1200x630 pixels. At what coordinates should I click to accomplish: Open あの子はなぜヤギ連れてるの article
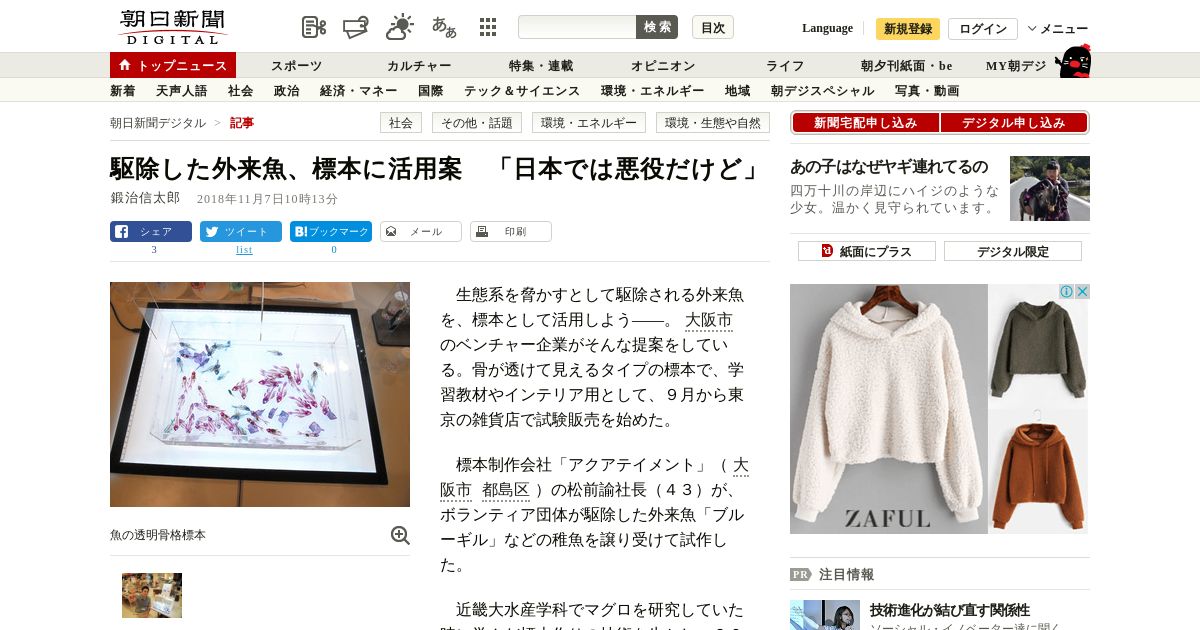coord(889,167)
